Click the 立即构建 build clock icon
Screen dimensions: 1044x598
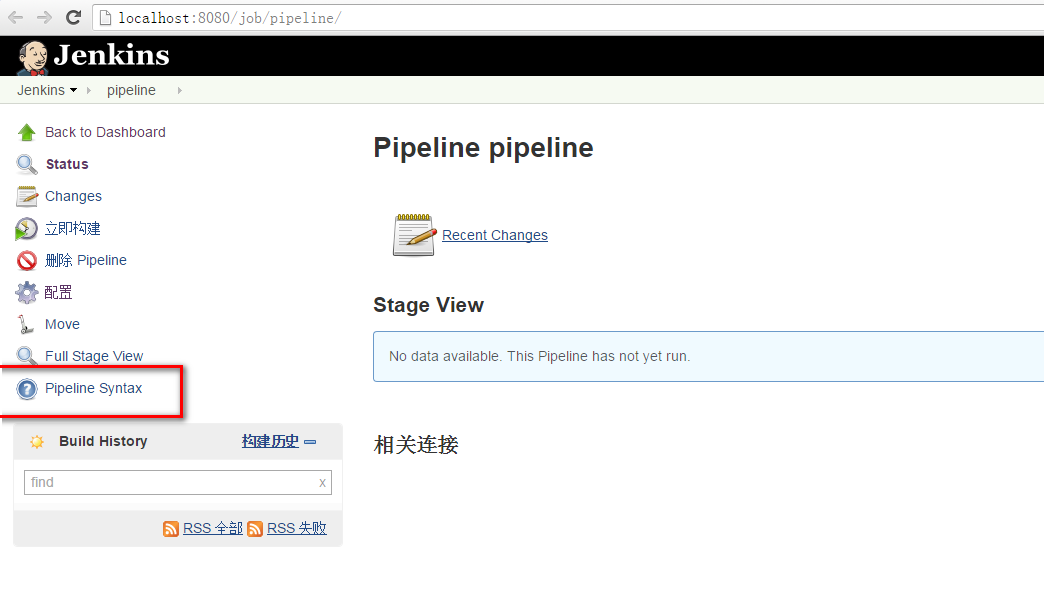[x=27, y=228]
